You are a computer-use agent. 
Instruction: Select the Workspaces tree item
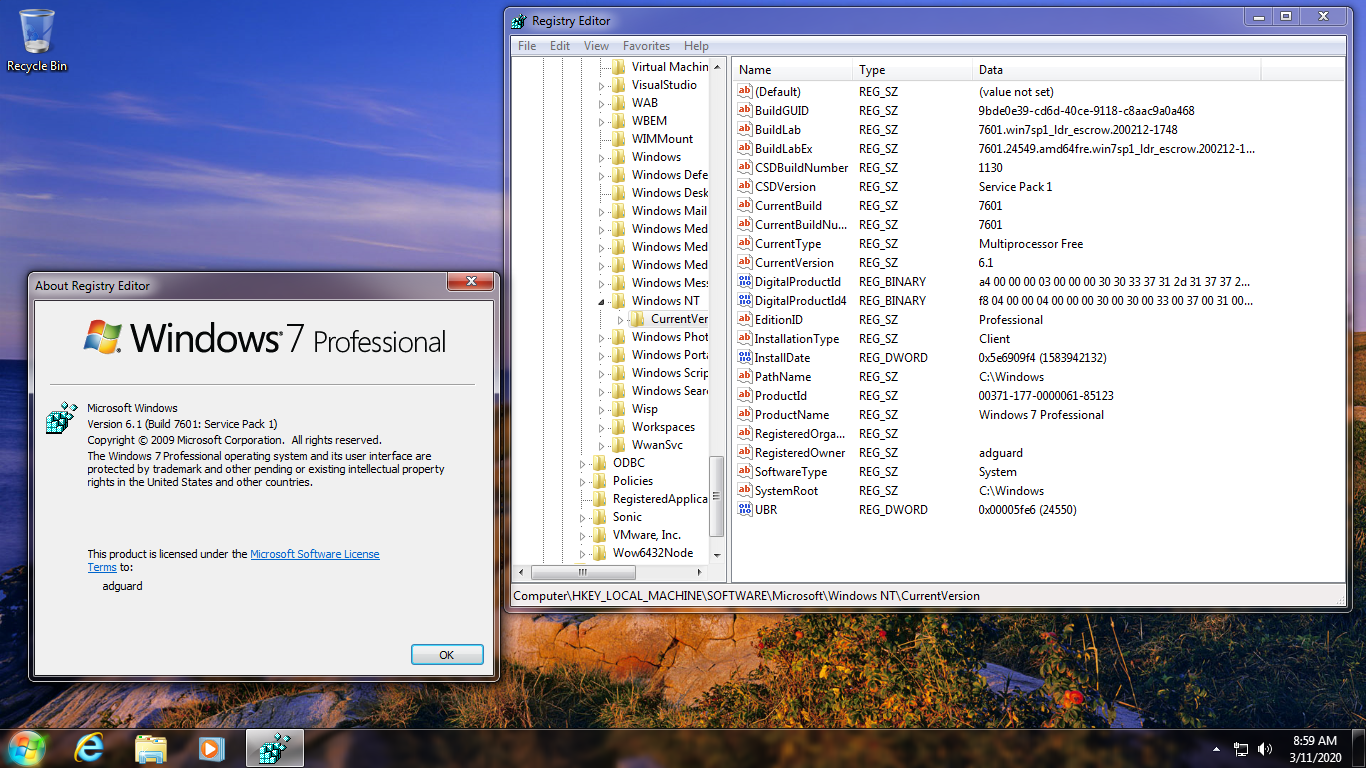(x=663, y=427)
